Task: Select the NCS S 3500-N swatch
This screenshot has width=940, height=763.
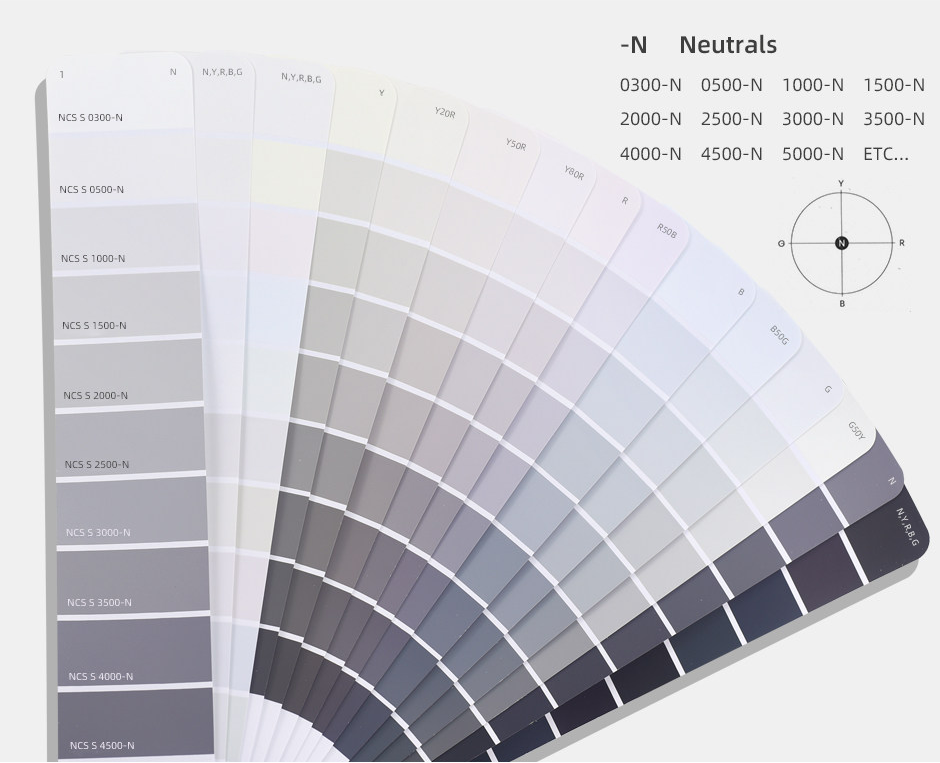Action: 134,581
